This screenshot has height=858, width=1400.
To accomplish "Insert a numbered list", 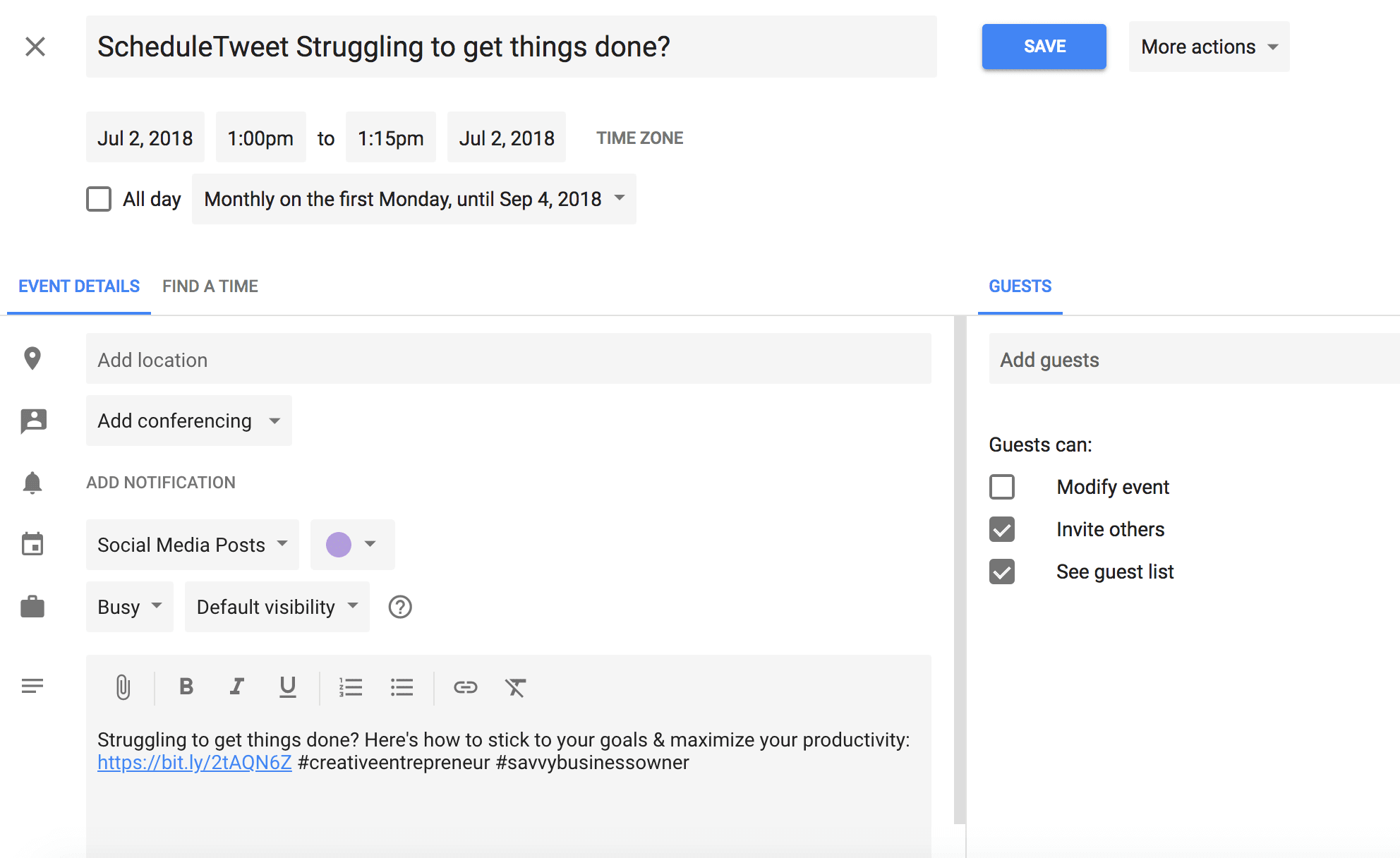I will click(x=351, y=687).
